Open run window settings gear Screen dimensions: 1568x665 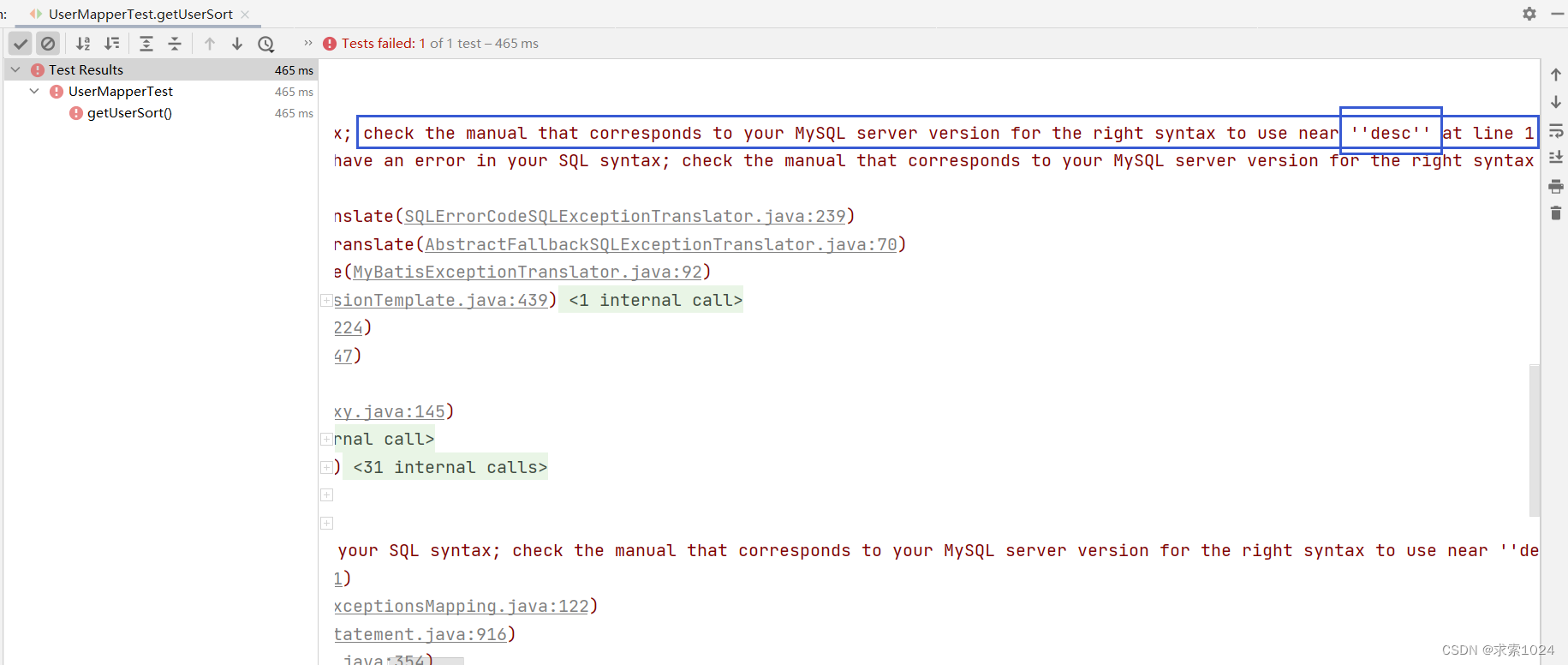[x=1529, y=14]
